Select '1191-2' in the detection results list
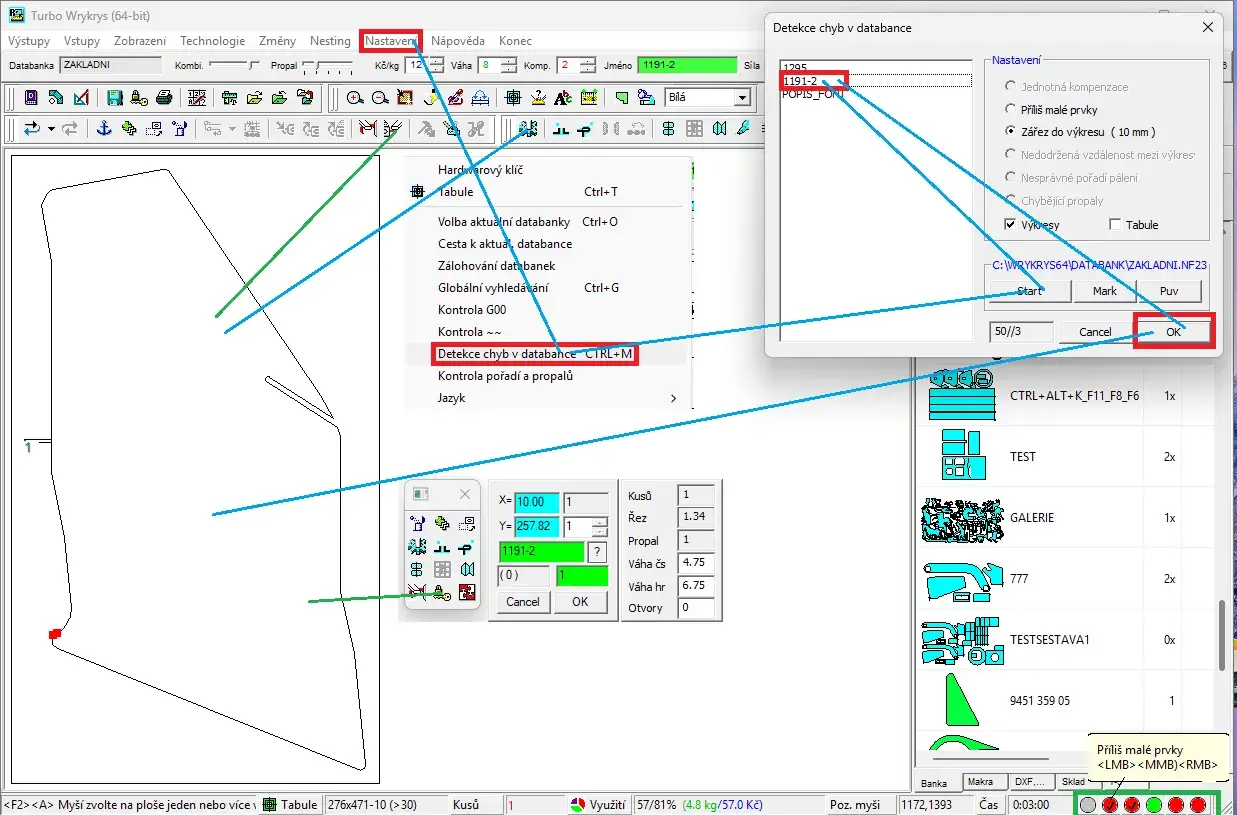Viewport: 1237px width, 815px height. 877,81
